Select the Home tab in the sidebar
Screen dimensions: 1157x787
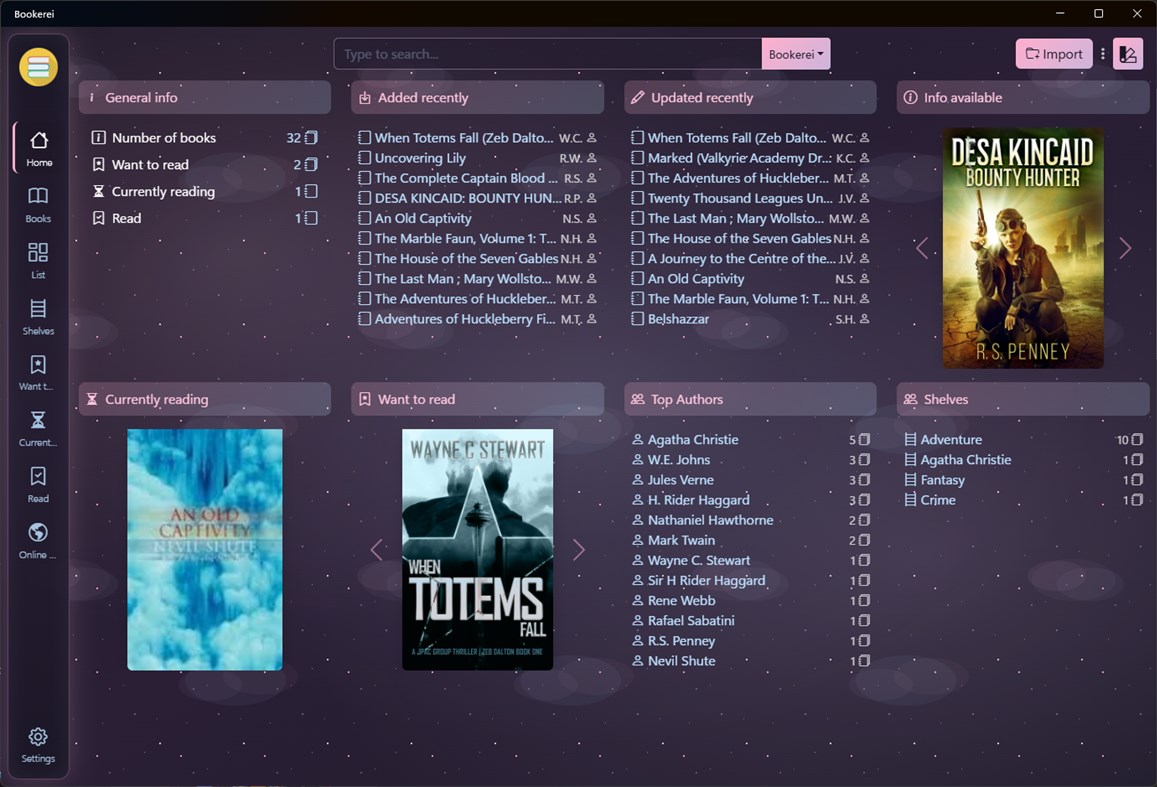37,147
